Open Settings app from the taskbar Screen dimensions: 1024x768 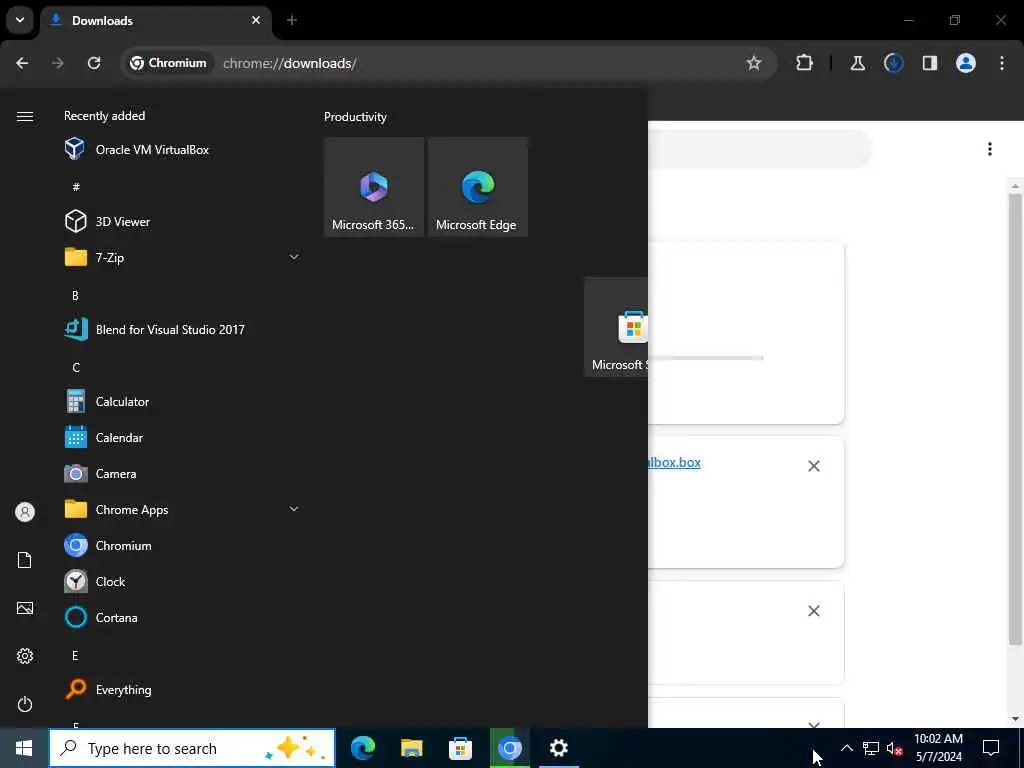[558, 748]
